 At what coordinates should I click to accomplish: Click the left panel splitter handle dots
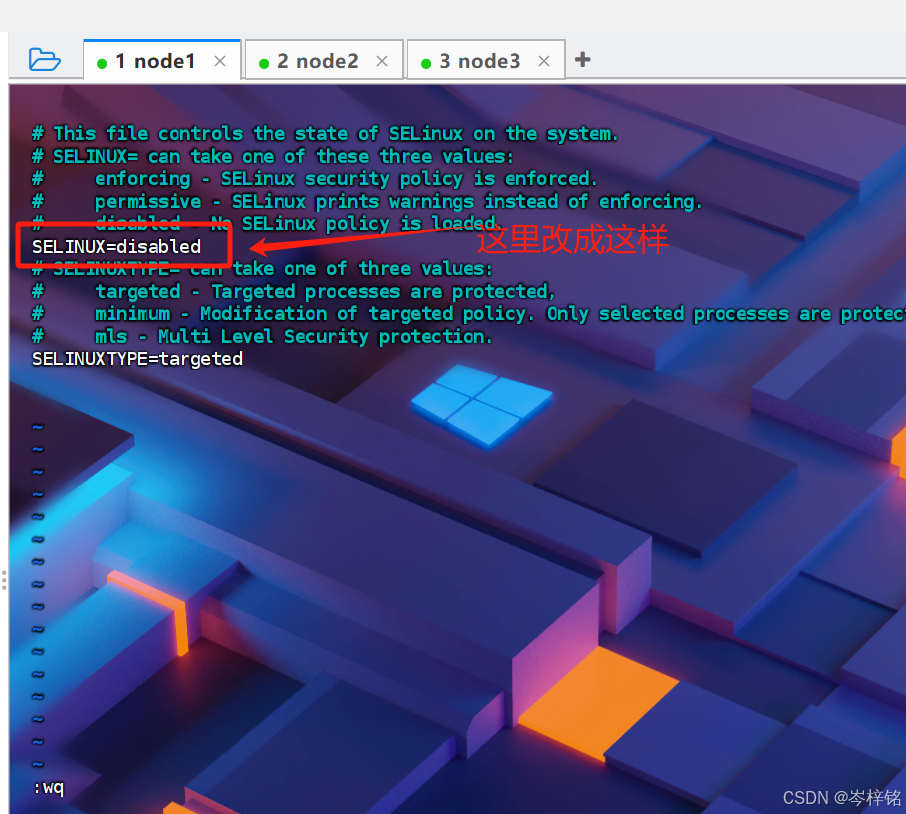(x=4, y=581)
